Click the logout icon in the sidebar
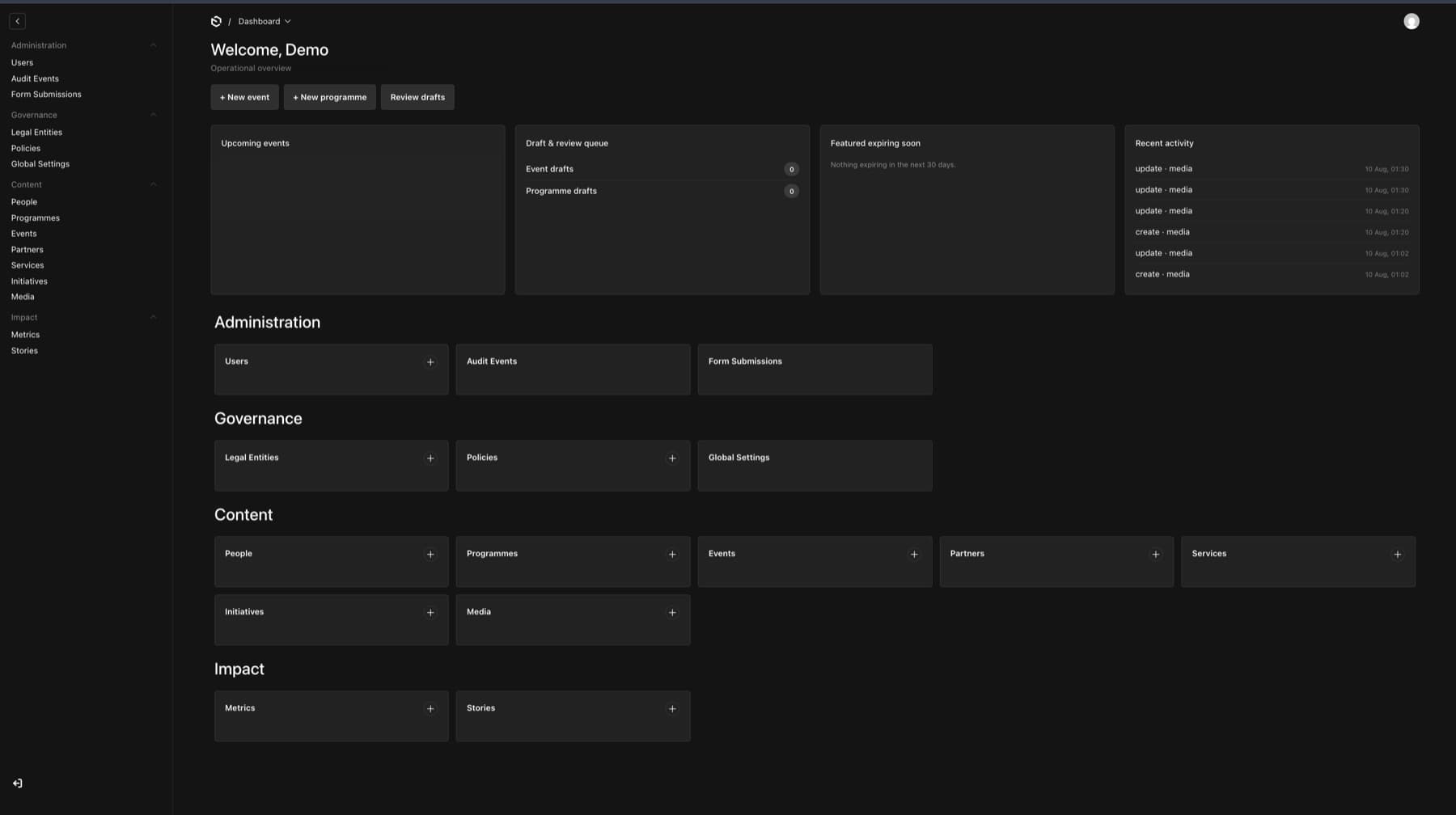 pos(17,783)
